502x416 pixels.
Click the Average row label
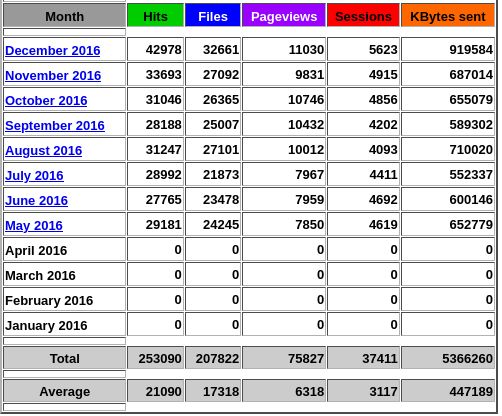point(64,390)
